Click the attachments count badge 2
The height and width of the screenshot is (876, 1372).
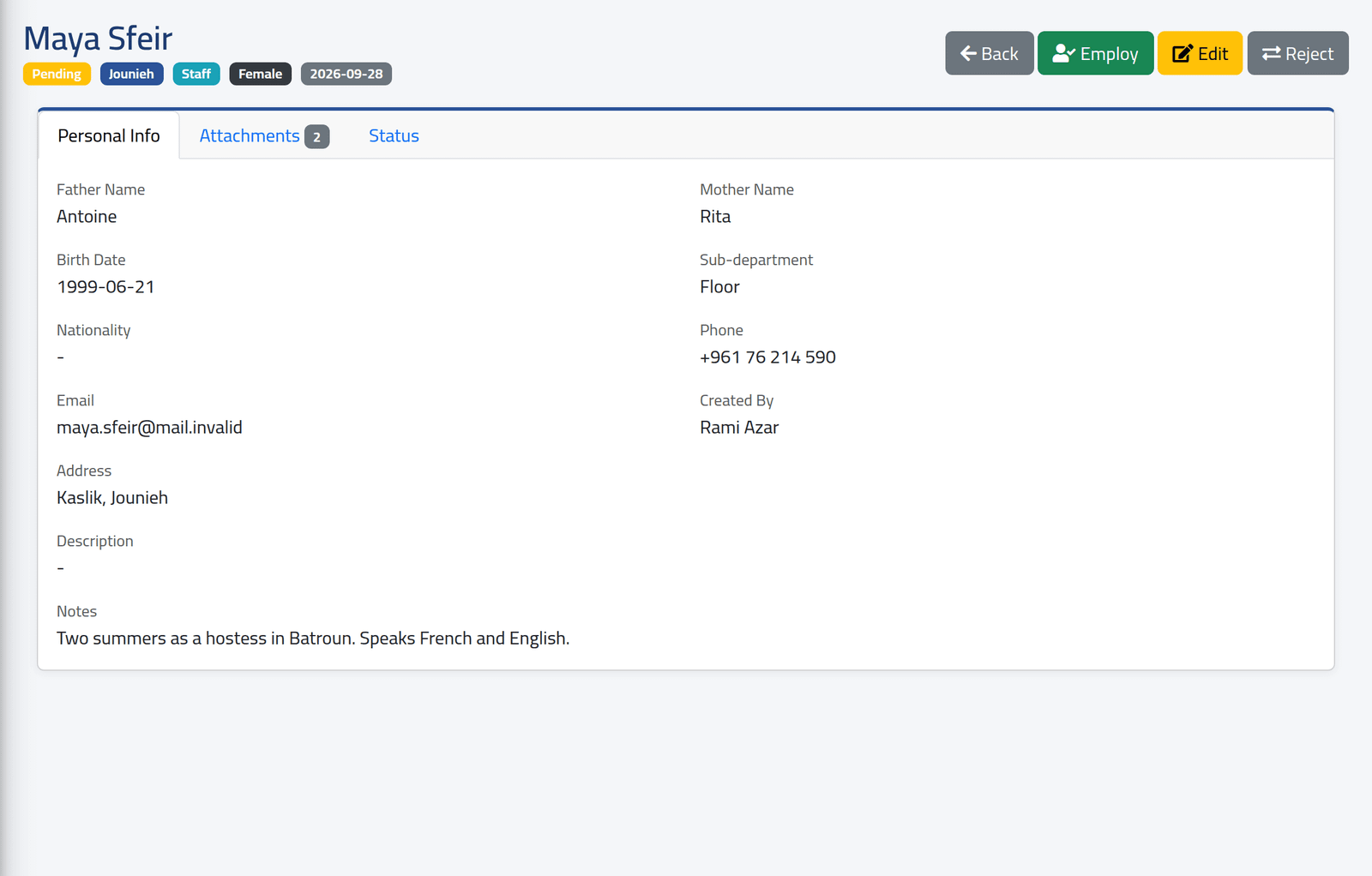coord(316,137)
